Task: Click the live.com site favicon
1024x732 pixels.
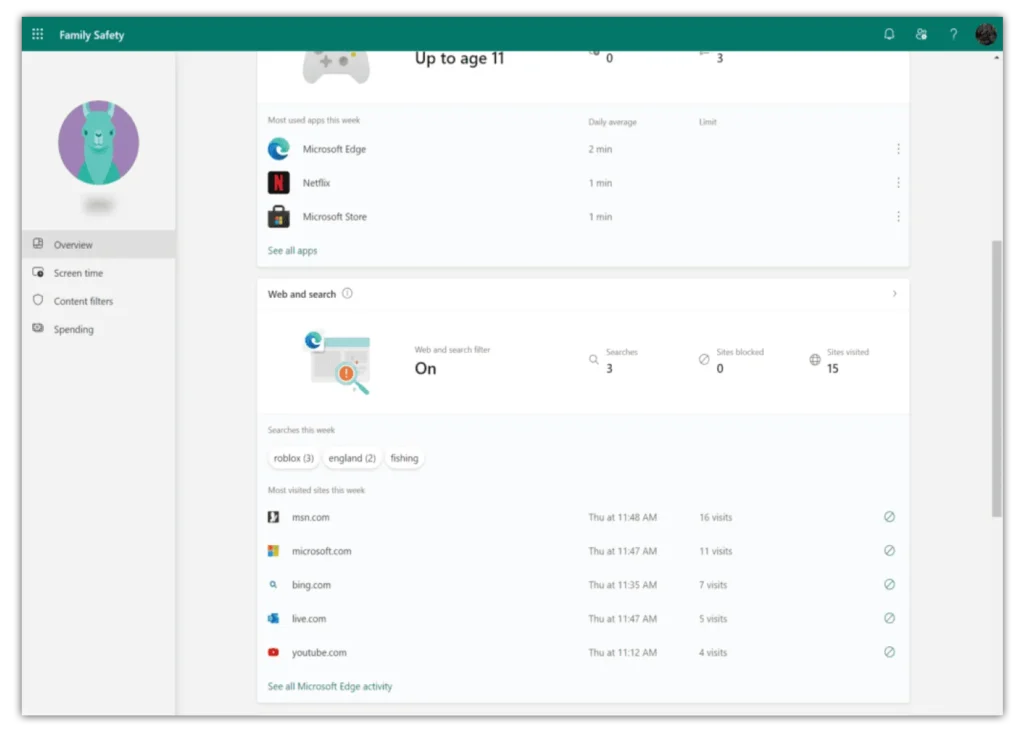Action: tap(274, 618)
